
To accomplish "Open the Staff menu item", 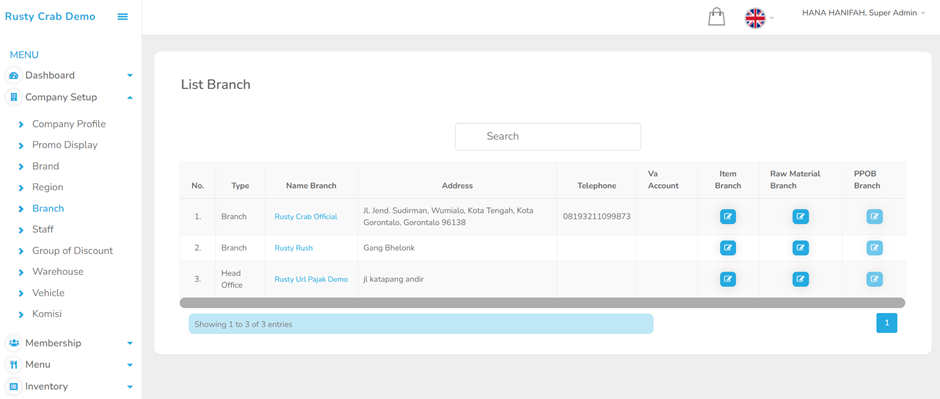I will 43,229.
